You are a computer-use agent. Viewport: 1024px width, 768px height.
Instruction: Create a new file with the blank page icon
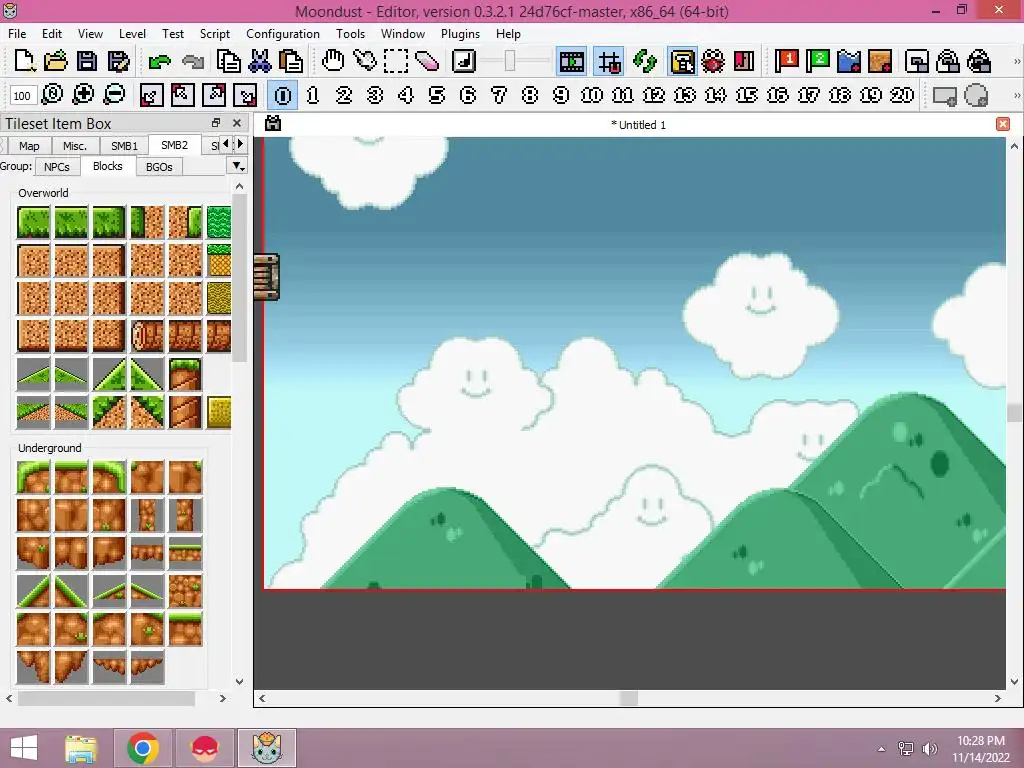pos(24,61)
